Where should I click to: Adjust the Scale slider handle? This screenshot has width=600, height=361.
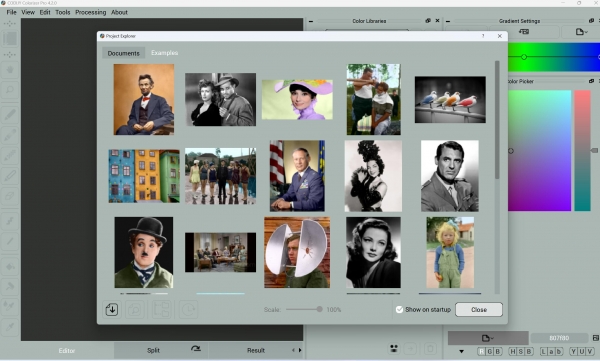(x=320, y=309)
